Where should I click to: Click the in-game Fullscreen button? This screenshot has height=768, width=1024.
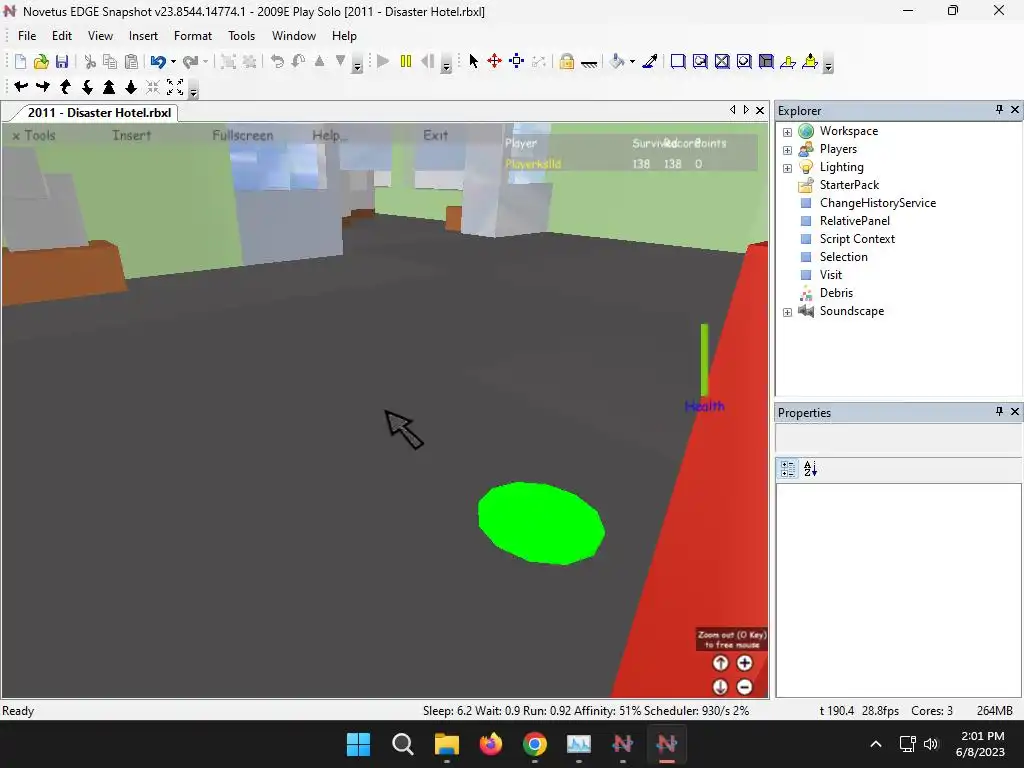(243, 135)
